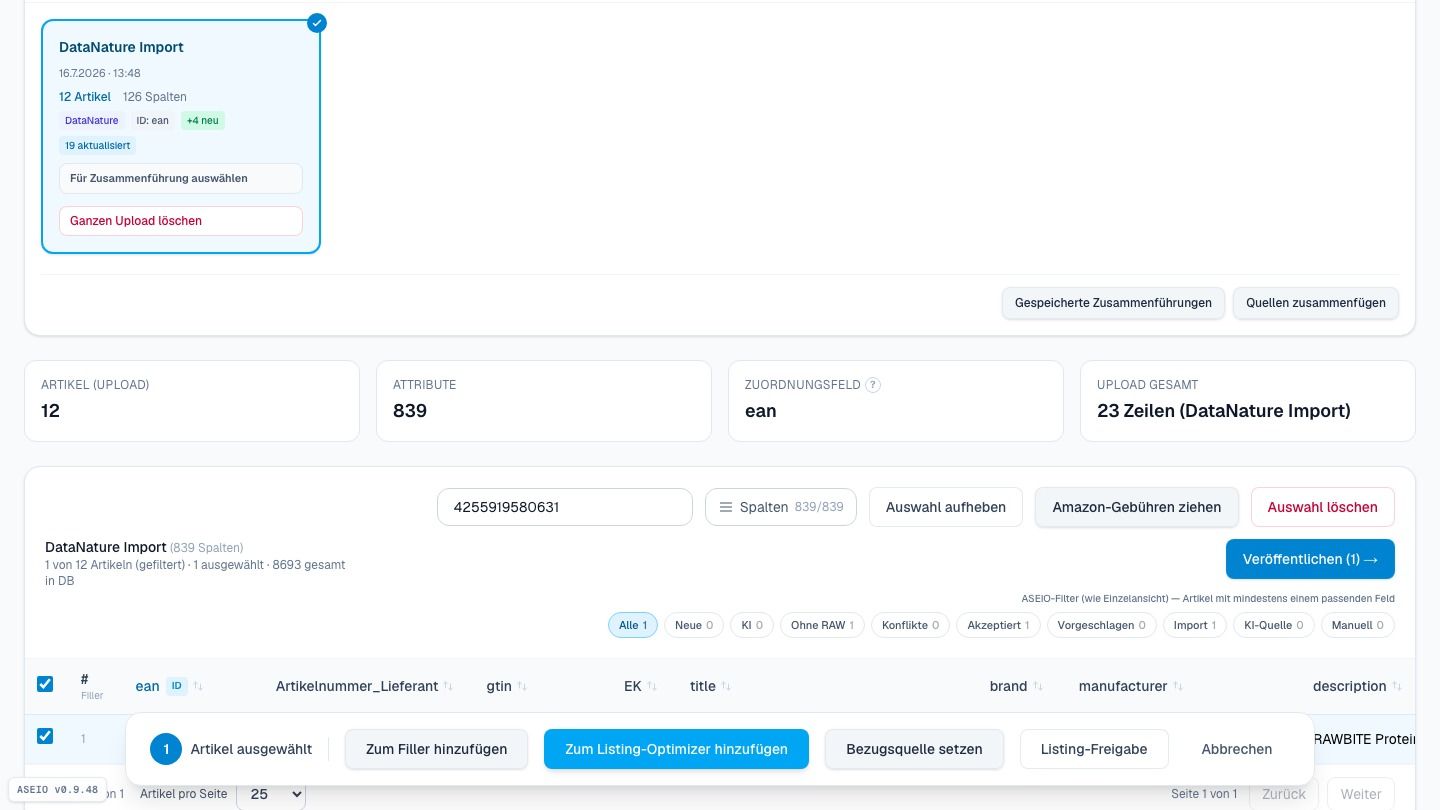
Task: Open the Spalten 839/839 column selector
Action: point(781,507)
